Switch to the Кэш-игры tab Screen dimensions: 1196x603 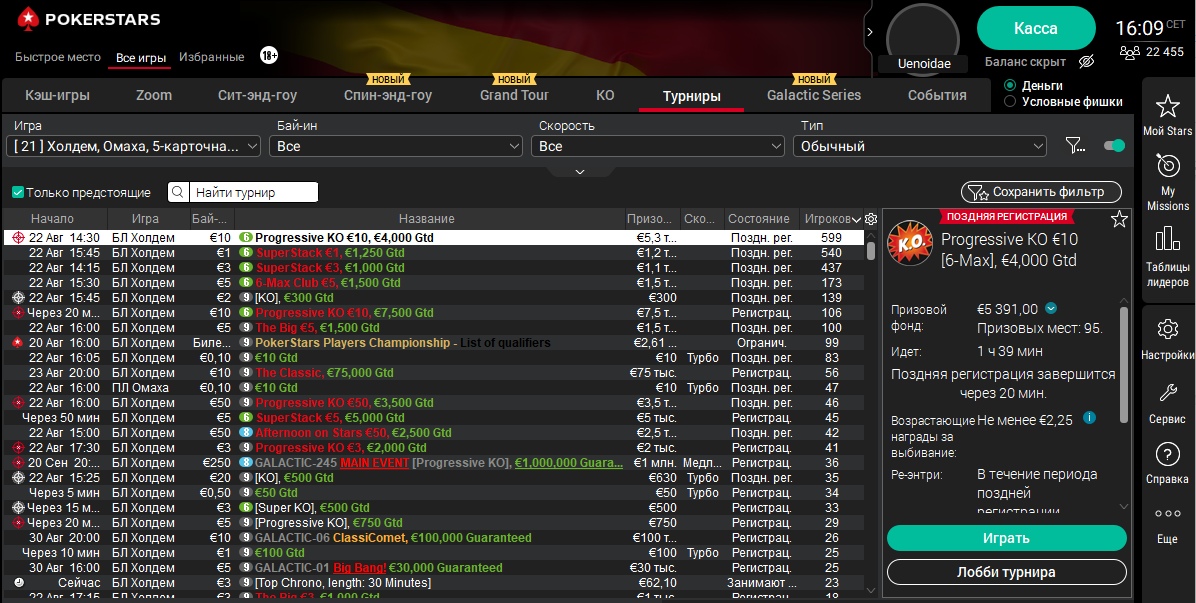click(x=57, y=95)
